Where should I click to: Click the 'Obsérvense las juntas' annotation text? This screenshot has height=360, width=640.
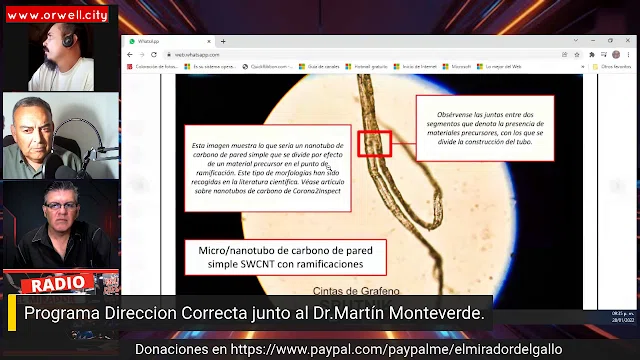(x=485, y=128)
